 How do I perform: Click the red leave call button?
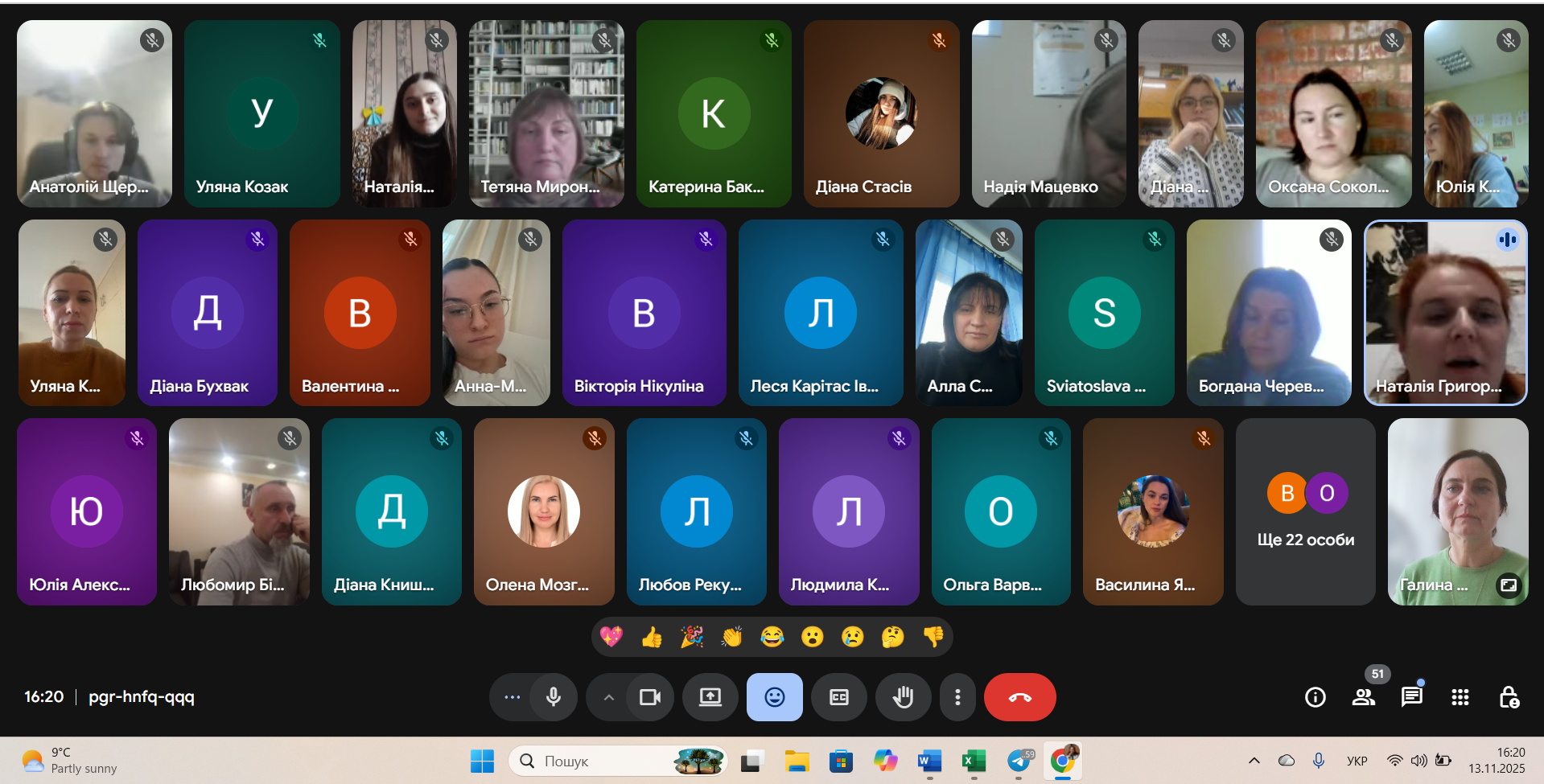1019,697
